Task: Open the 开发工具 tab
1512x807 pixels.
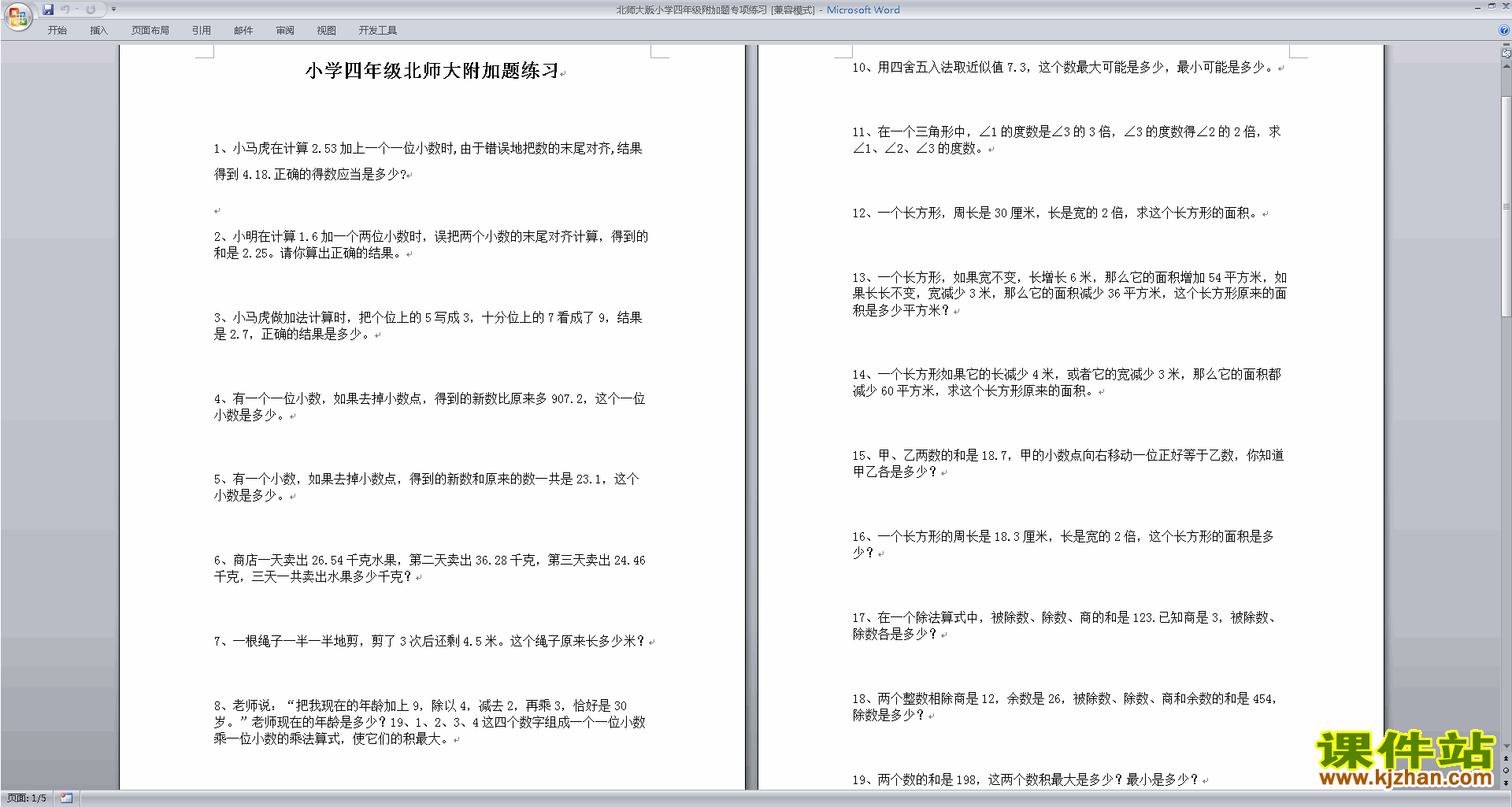Action: 378,30
